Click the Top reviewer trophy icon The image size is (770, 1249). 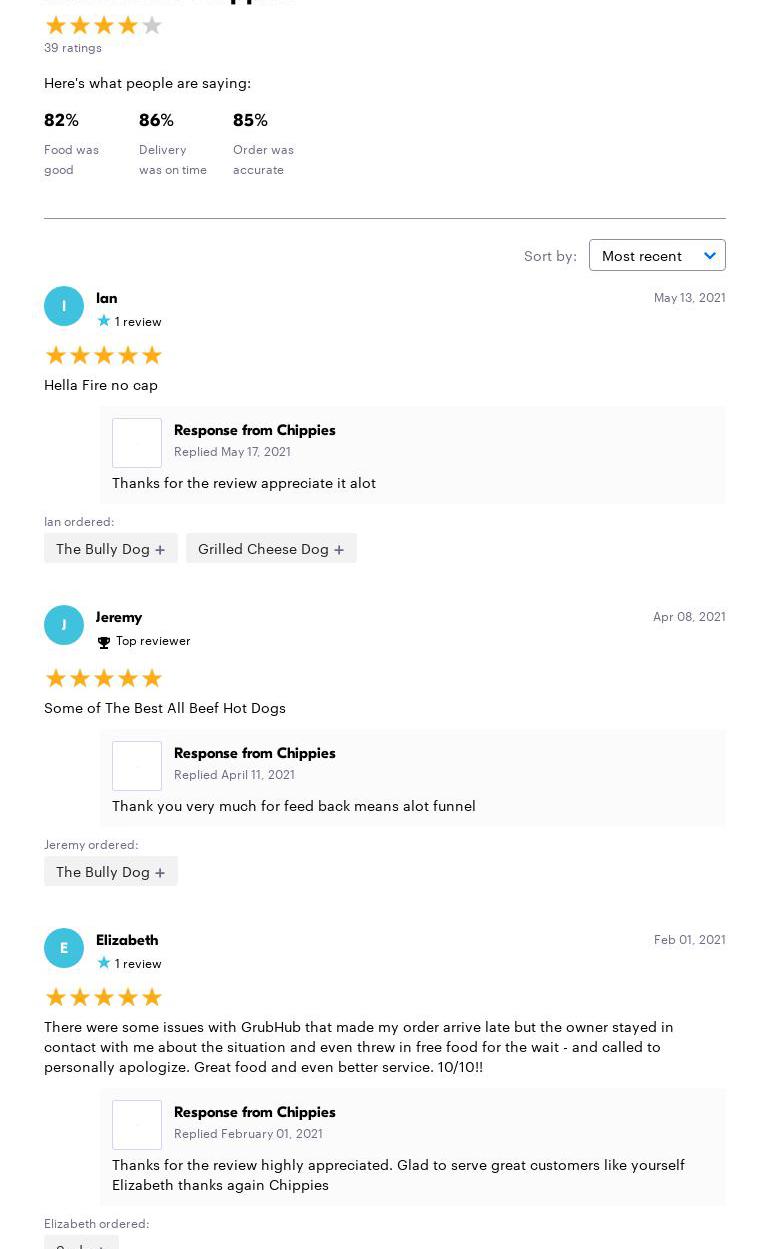point(104,642)
